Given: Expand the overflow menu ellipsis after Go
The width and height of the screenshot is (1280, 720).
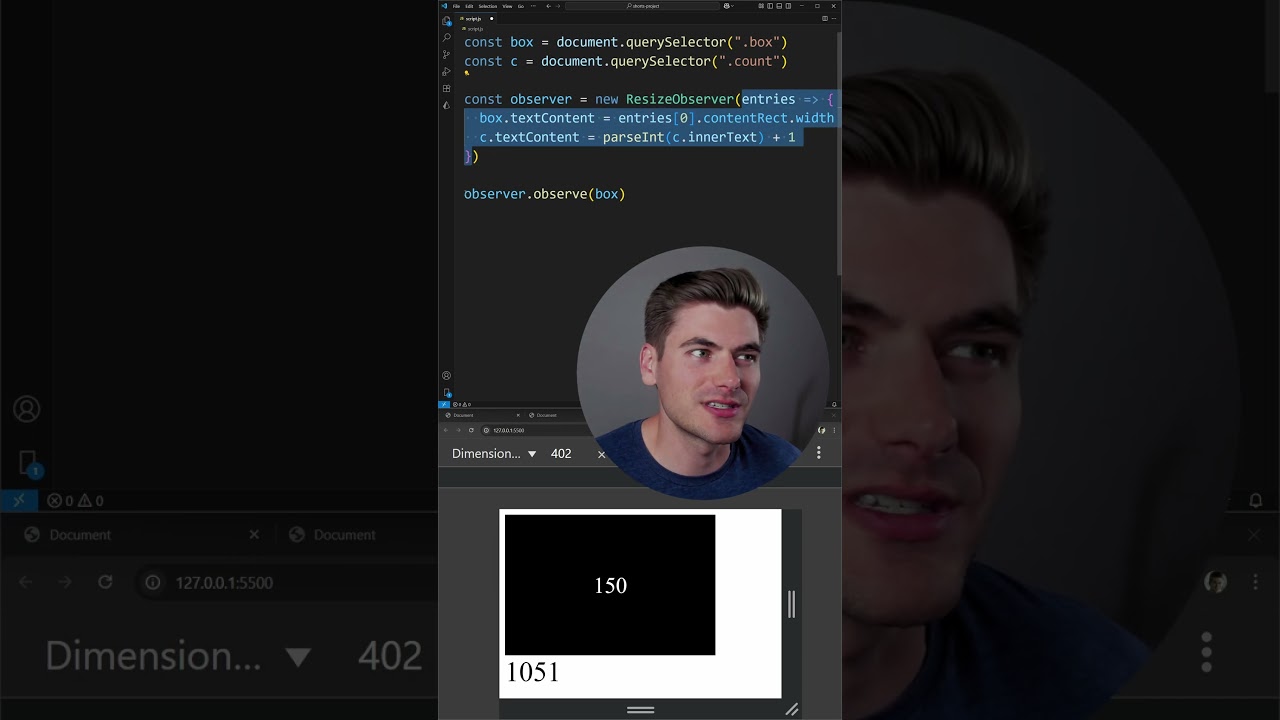Looking at the screenshot, I should click(x=533, y=6).
